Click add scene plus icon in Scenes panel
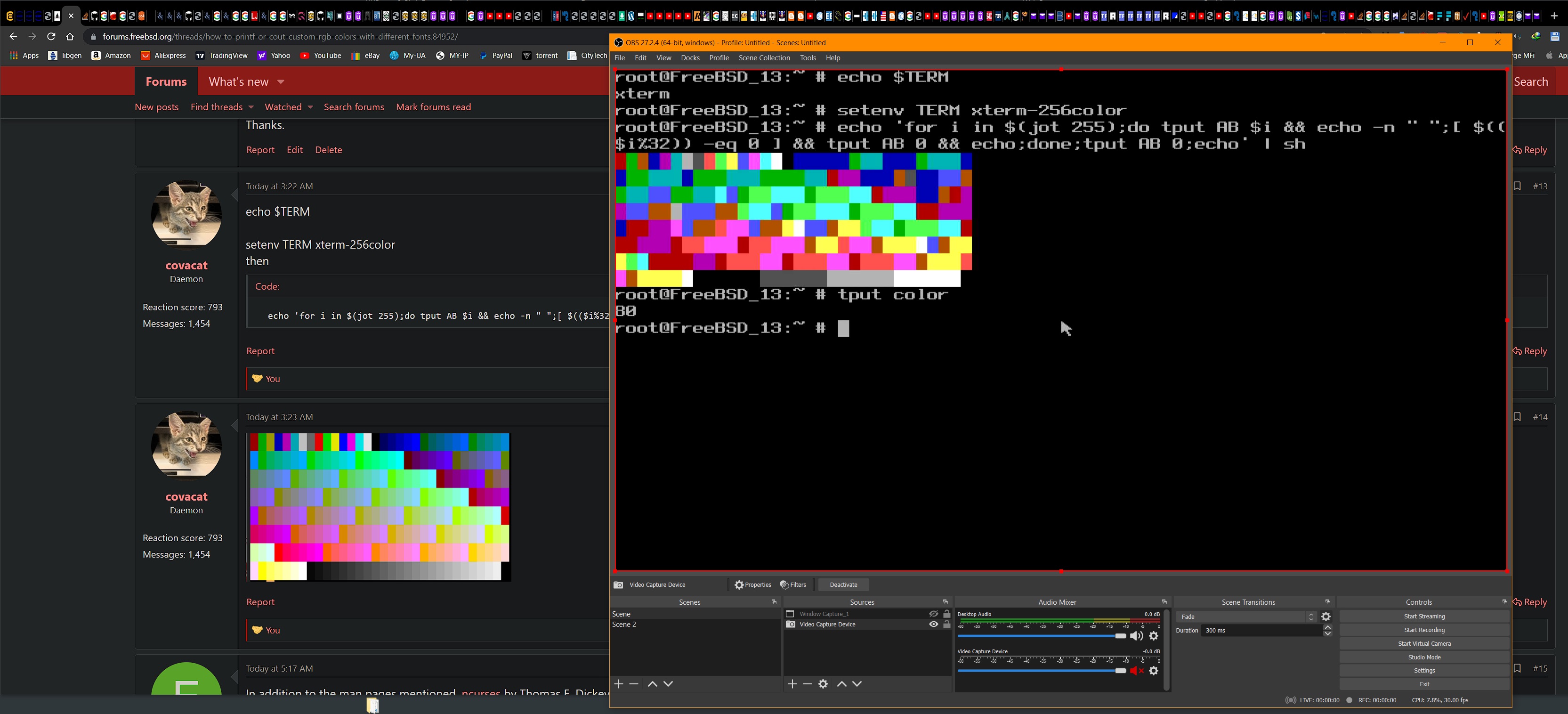 pyautogui.click(x=619, y=684)
